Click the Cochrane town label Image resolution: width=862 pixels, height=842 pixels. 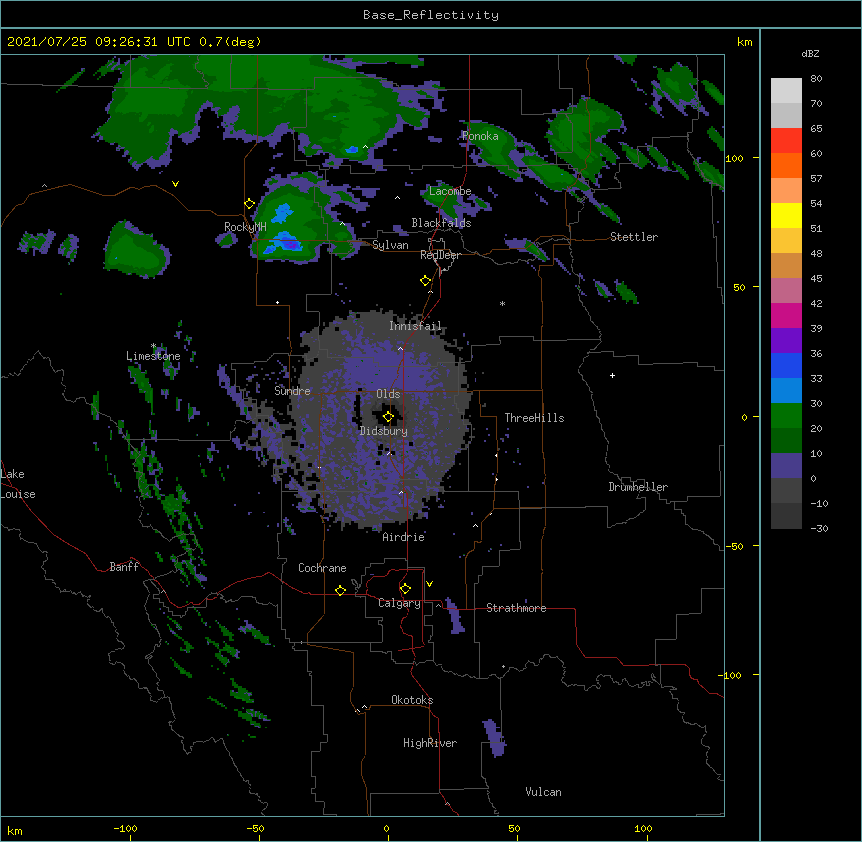click(322, 568)
